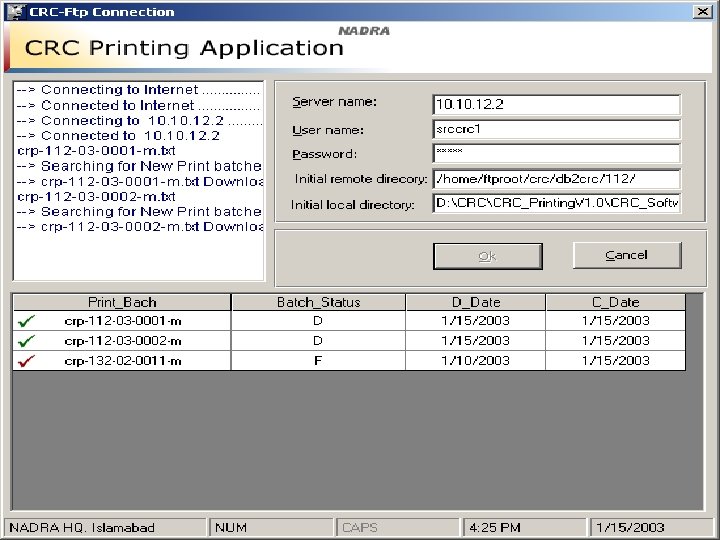Click the 'Server name:' label
The image size is (720, 540).
click(x=334, y=101)
